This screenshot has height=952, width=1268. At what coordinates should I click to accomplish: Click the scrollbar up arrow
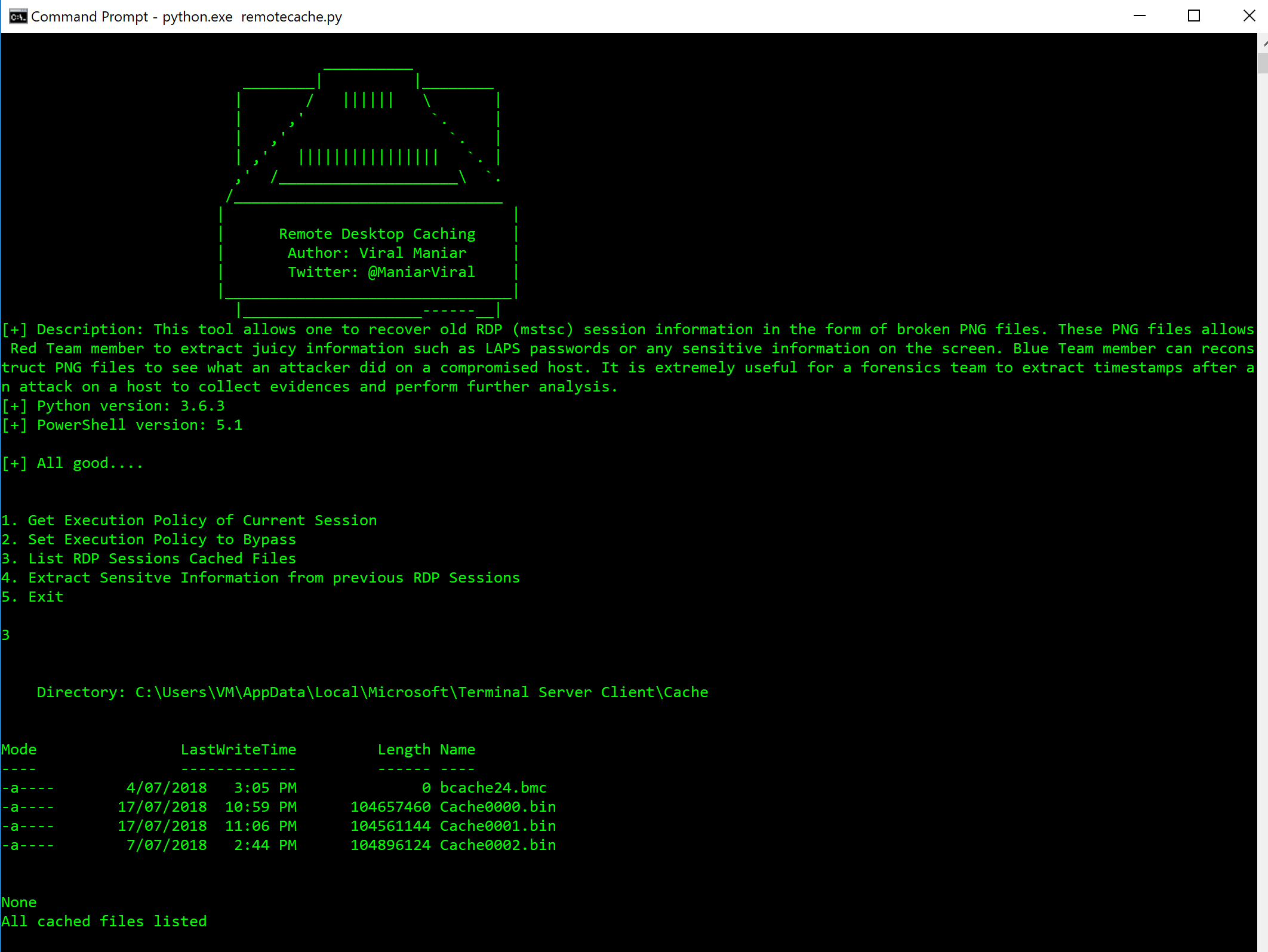1263,43
